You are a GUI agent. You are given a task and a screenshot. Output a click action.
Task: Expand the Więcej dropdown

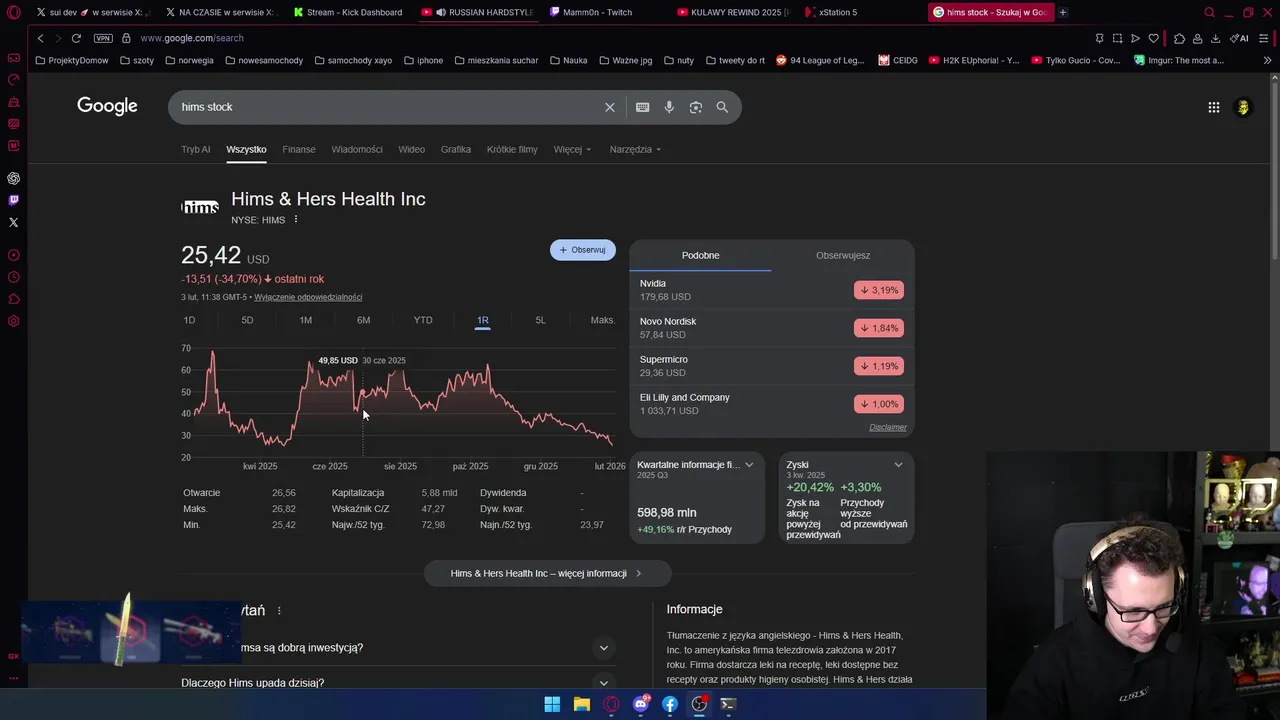[572, 149]
